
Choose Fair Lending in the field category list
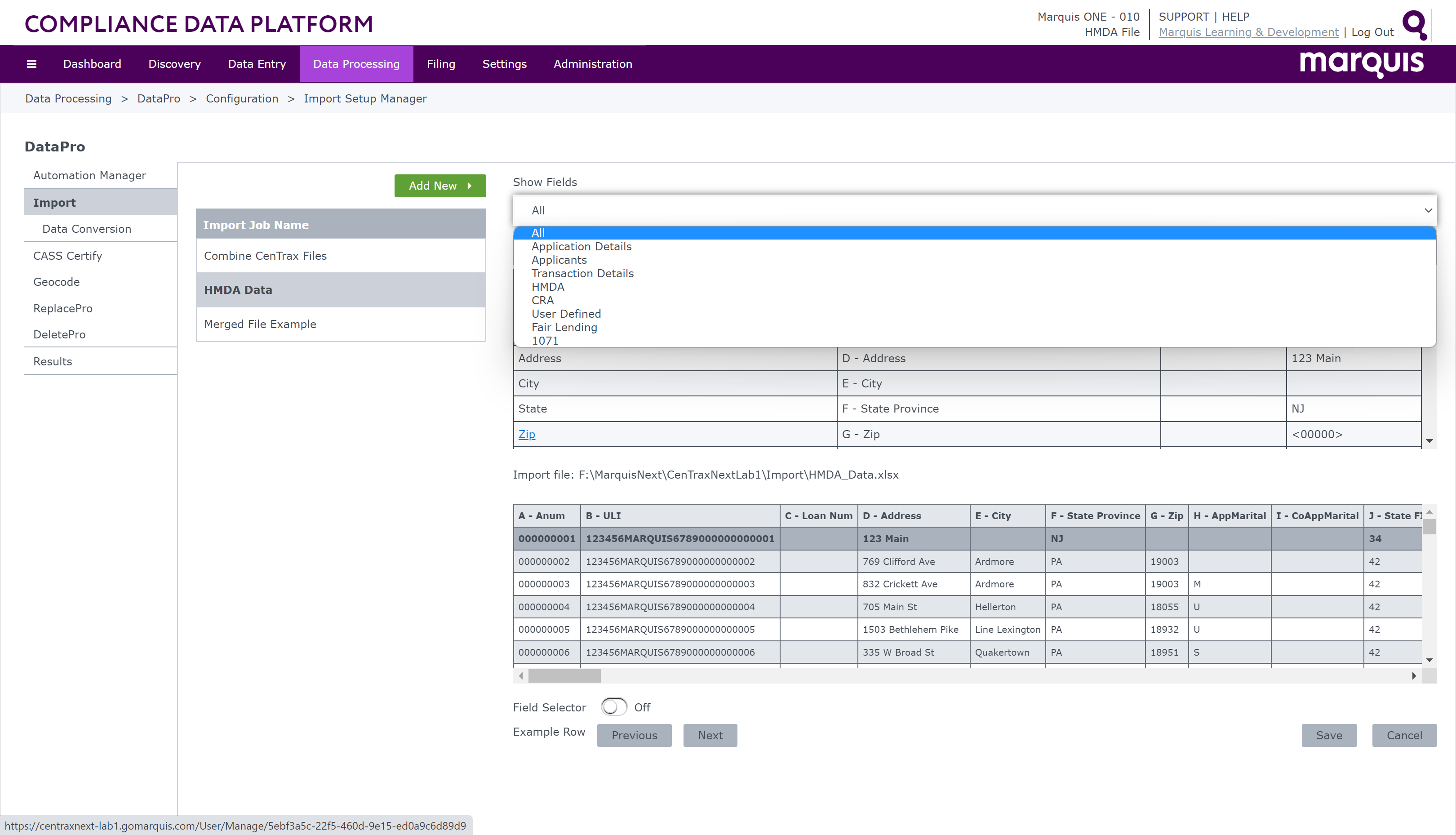click(564, 327)
